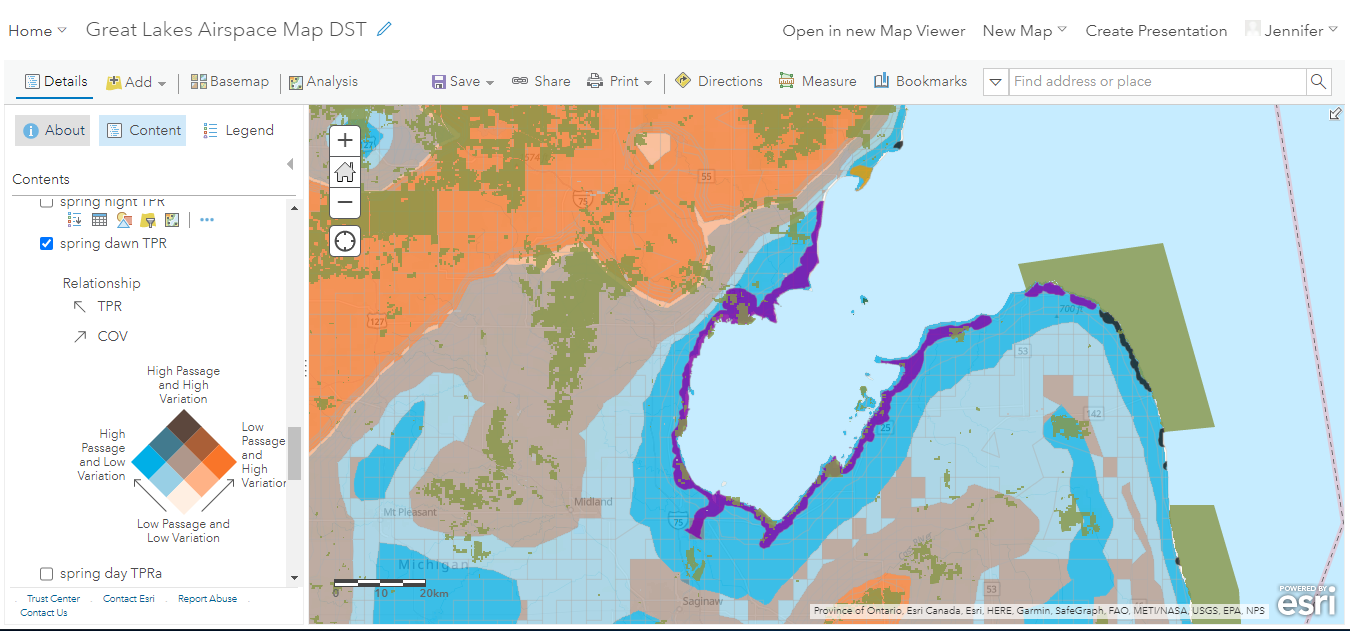Switch to the About tab
This screenshot has height=631, width=1350.
[53, 130]
